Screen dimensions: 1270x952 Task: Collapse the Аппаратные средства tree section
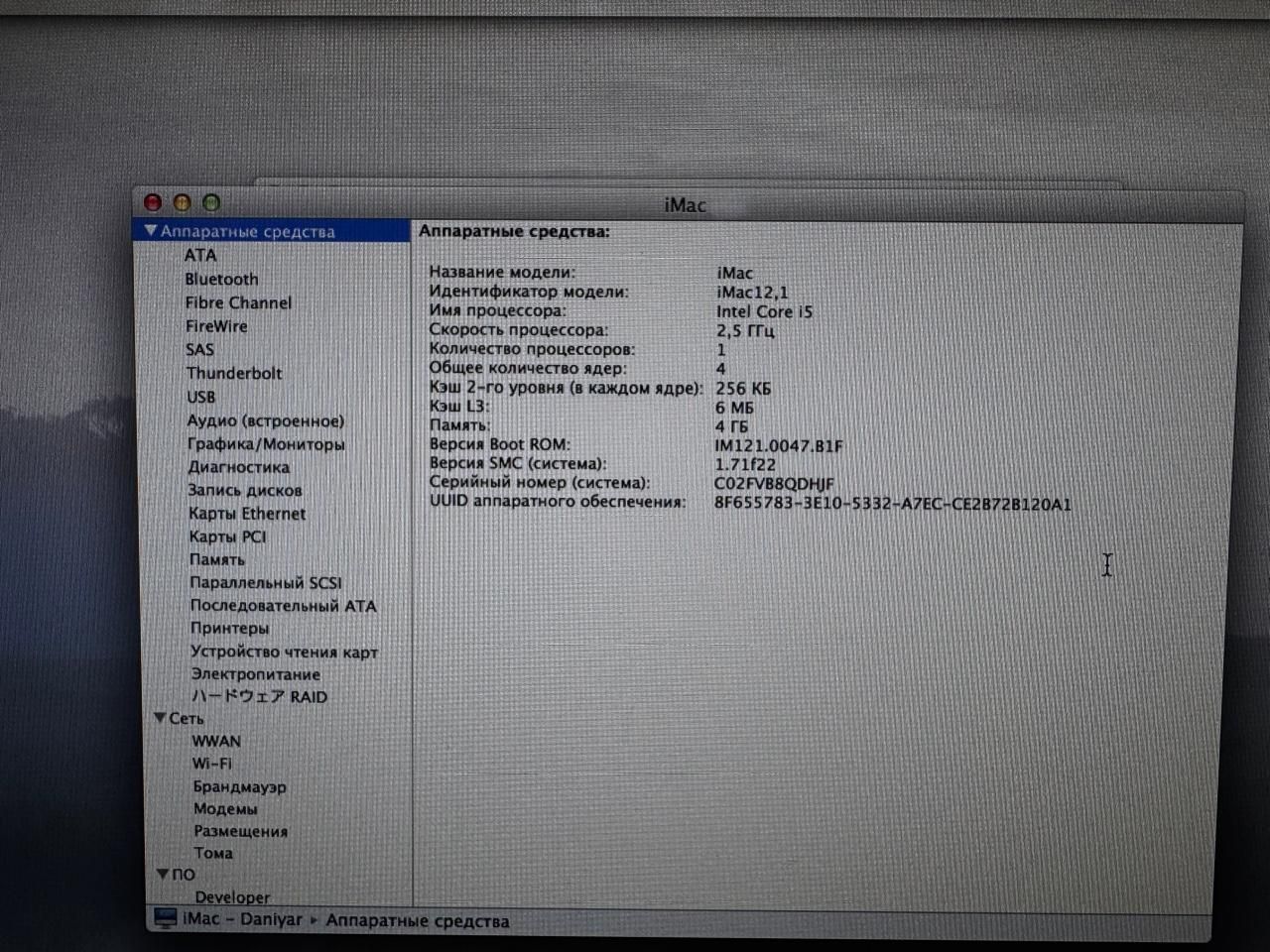[x=151, y=231]
